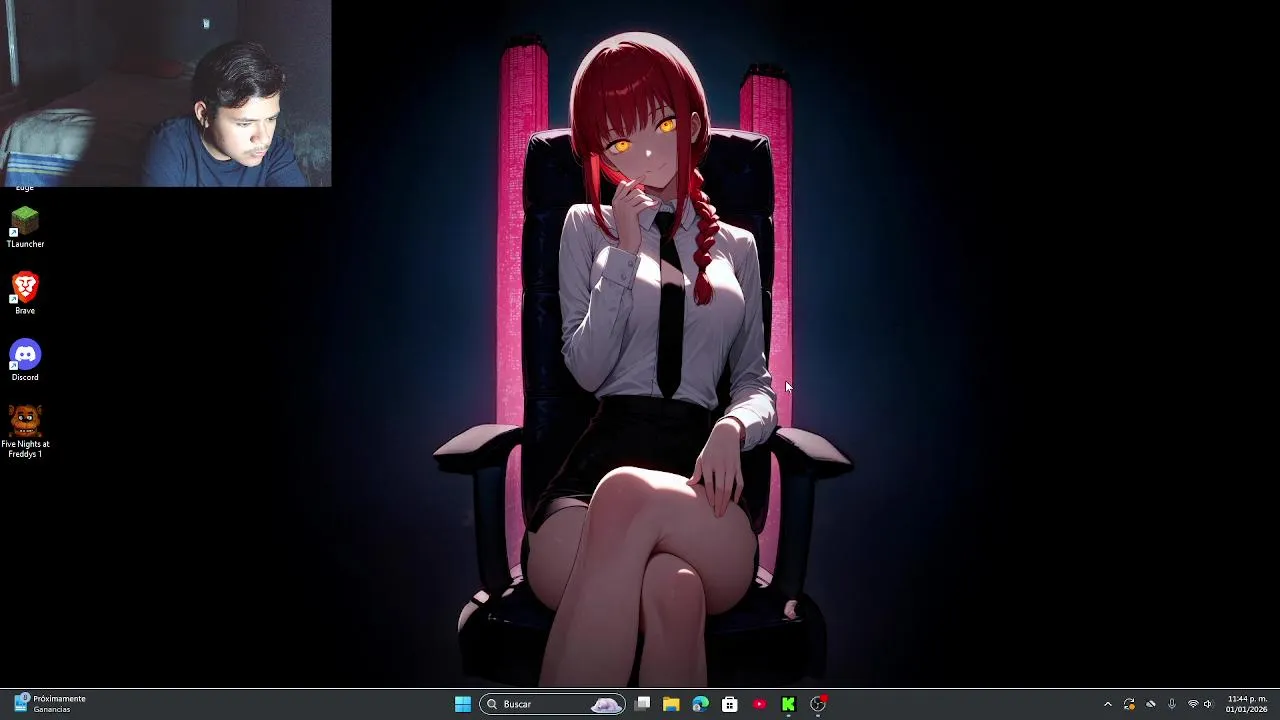The height and width of the screenshot is (720, 1280).
Task: Click the webcam overlay video feed
Action: point(165,93)
